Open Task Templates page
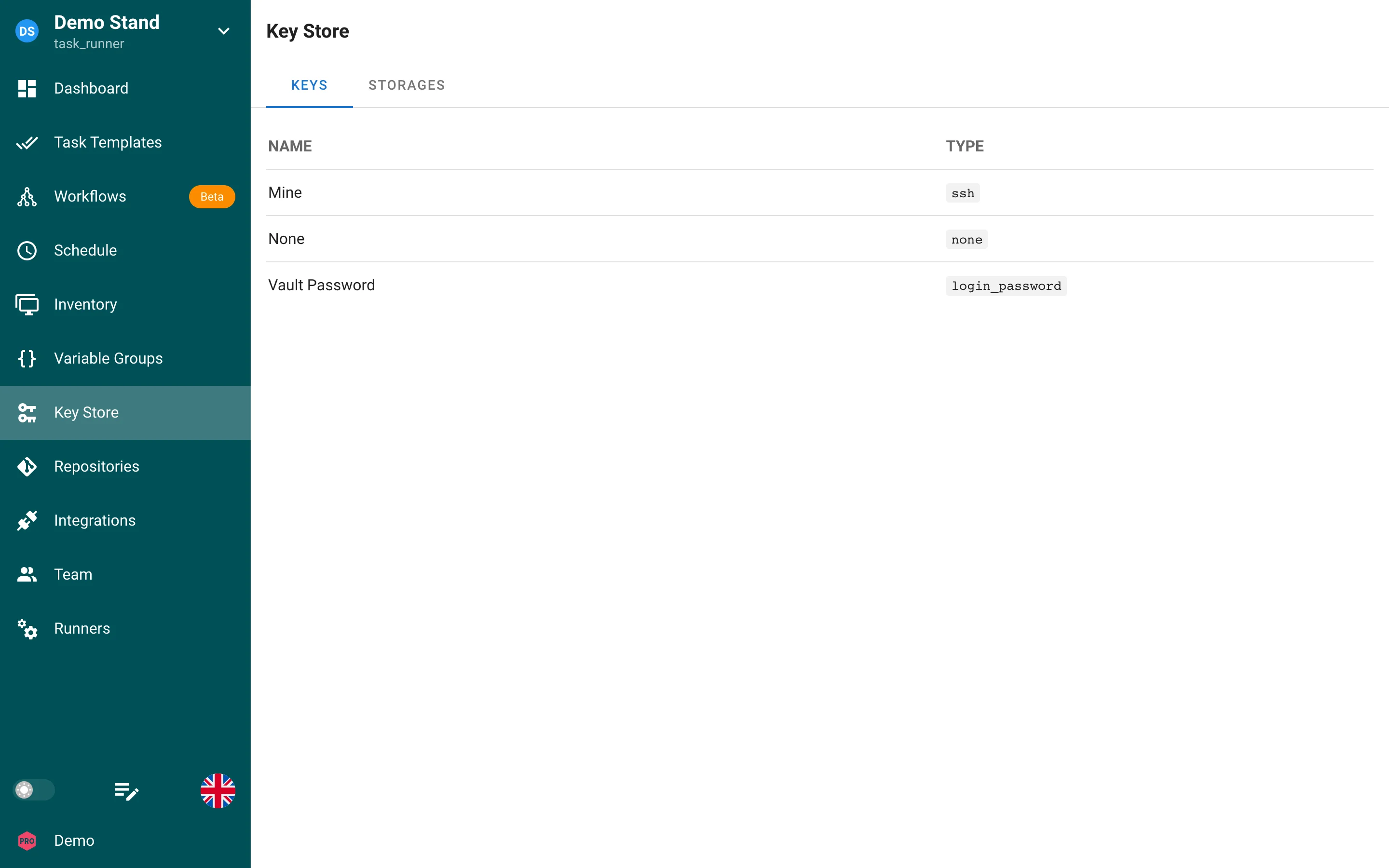The image size is (1389, 868). tap(125, 142)
